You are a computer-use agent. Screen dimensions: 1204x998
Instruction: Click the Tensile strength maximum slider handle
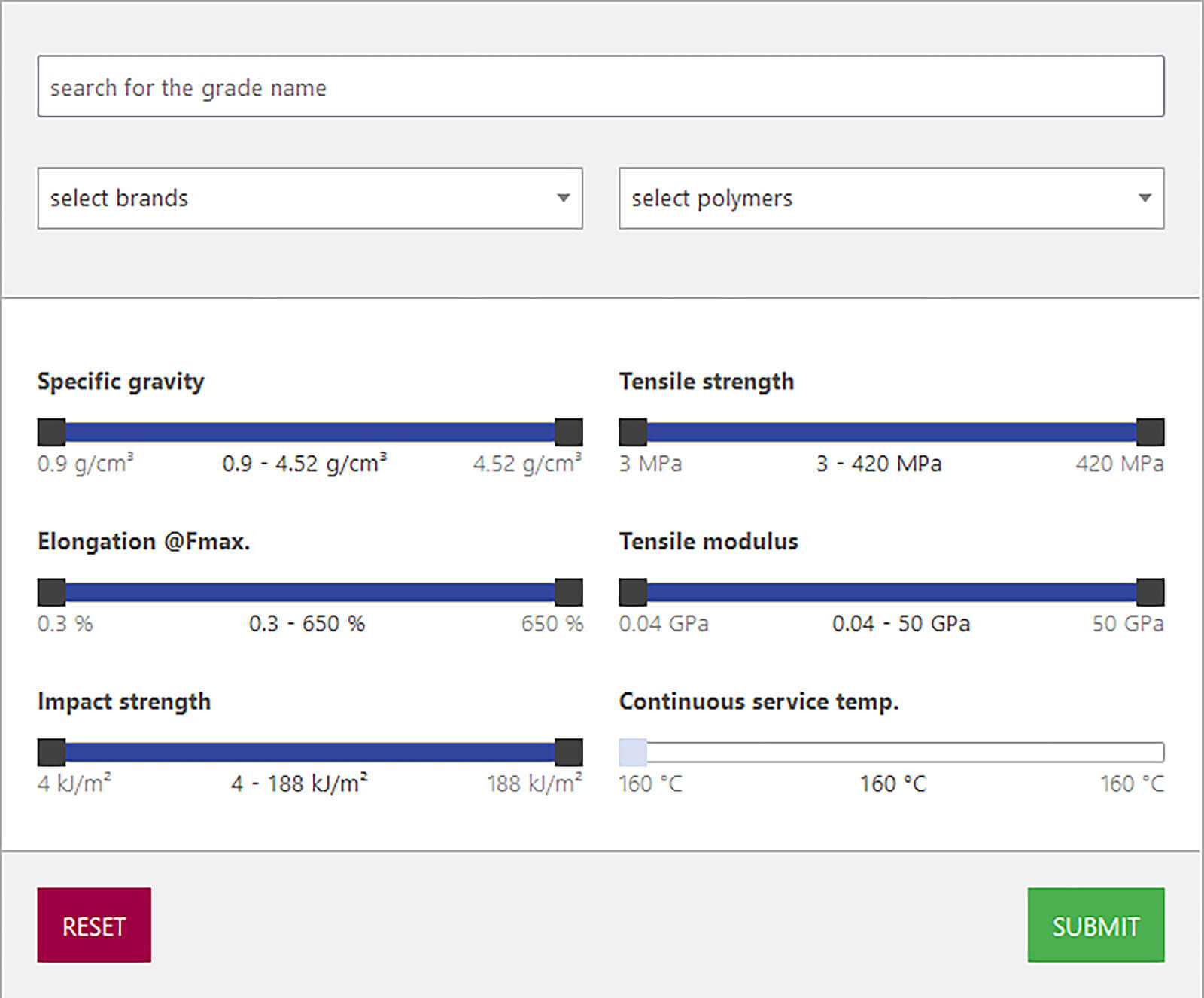coord(1150,432)
